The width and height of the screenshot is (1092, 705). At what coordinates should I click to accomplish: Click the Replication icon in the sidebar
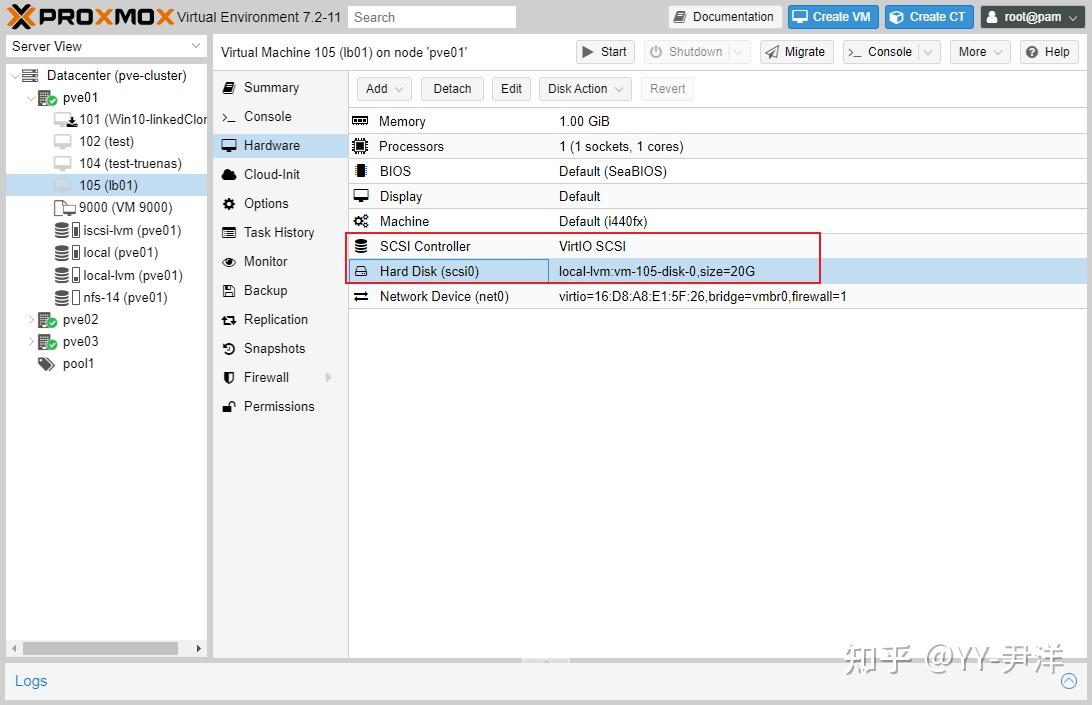(x=232, y=319)
